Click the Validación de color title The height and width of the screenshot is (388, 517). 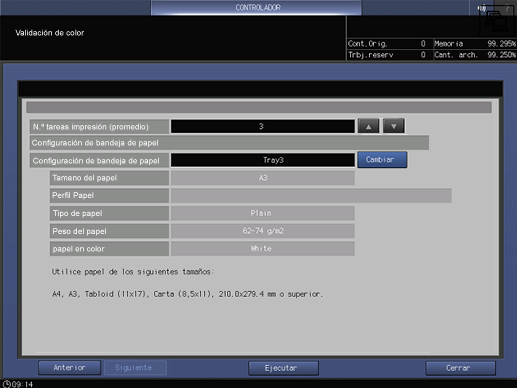[x=50, y=33]
